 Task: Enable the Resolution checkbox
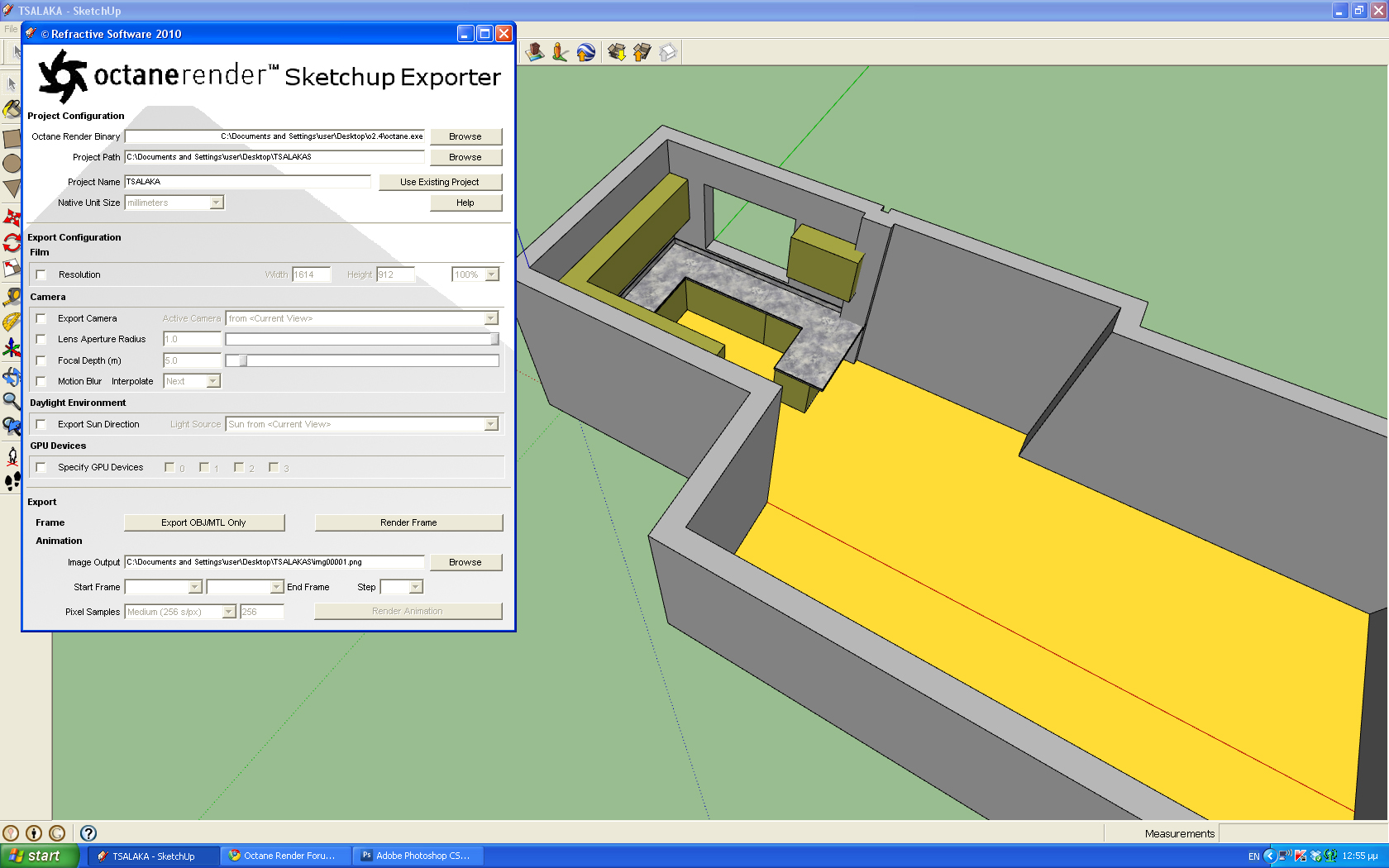pyautogui.click(x=41, y=274)
